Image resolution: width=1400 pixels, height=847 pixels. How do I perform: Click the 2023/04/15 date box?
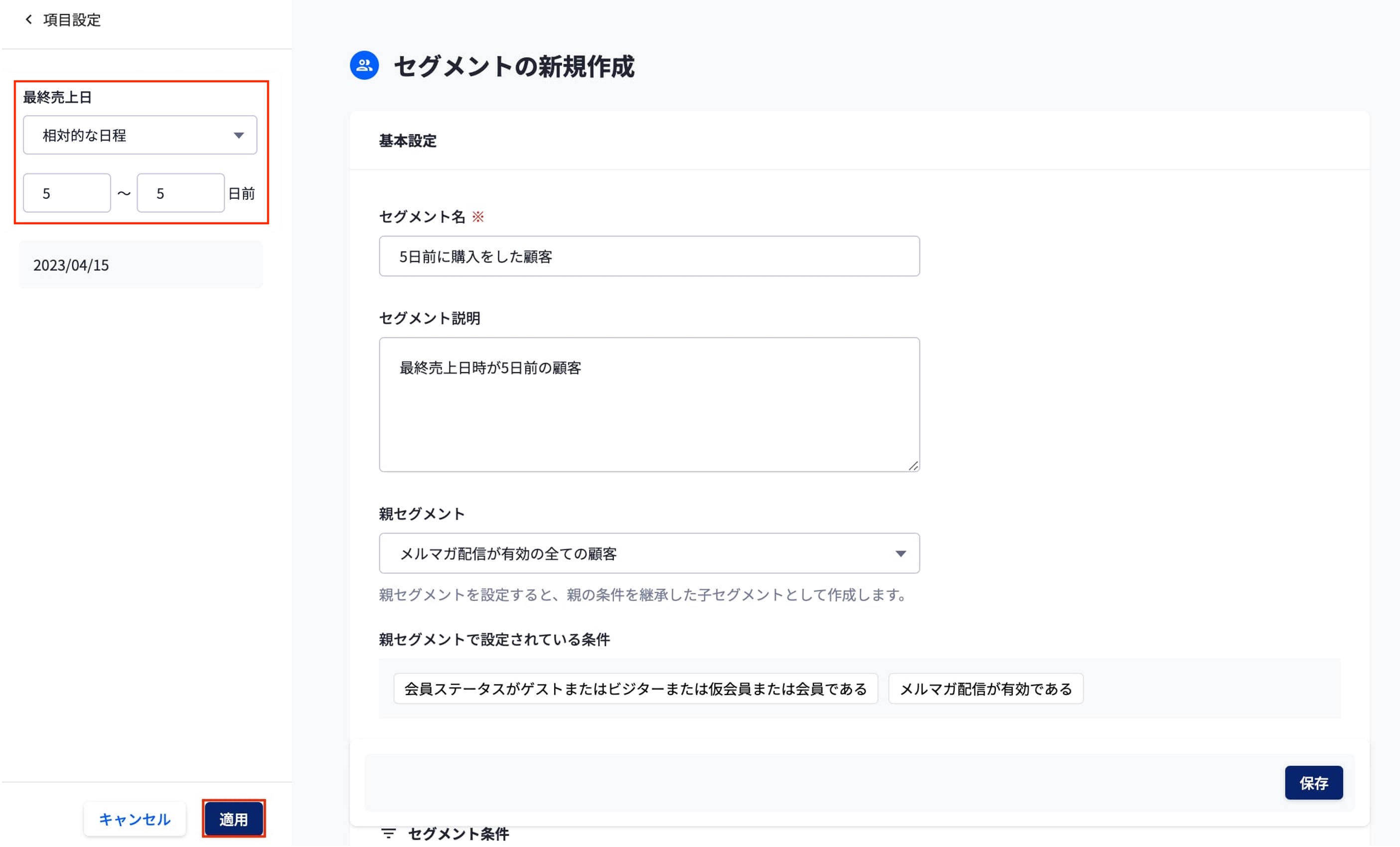141,265
